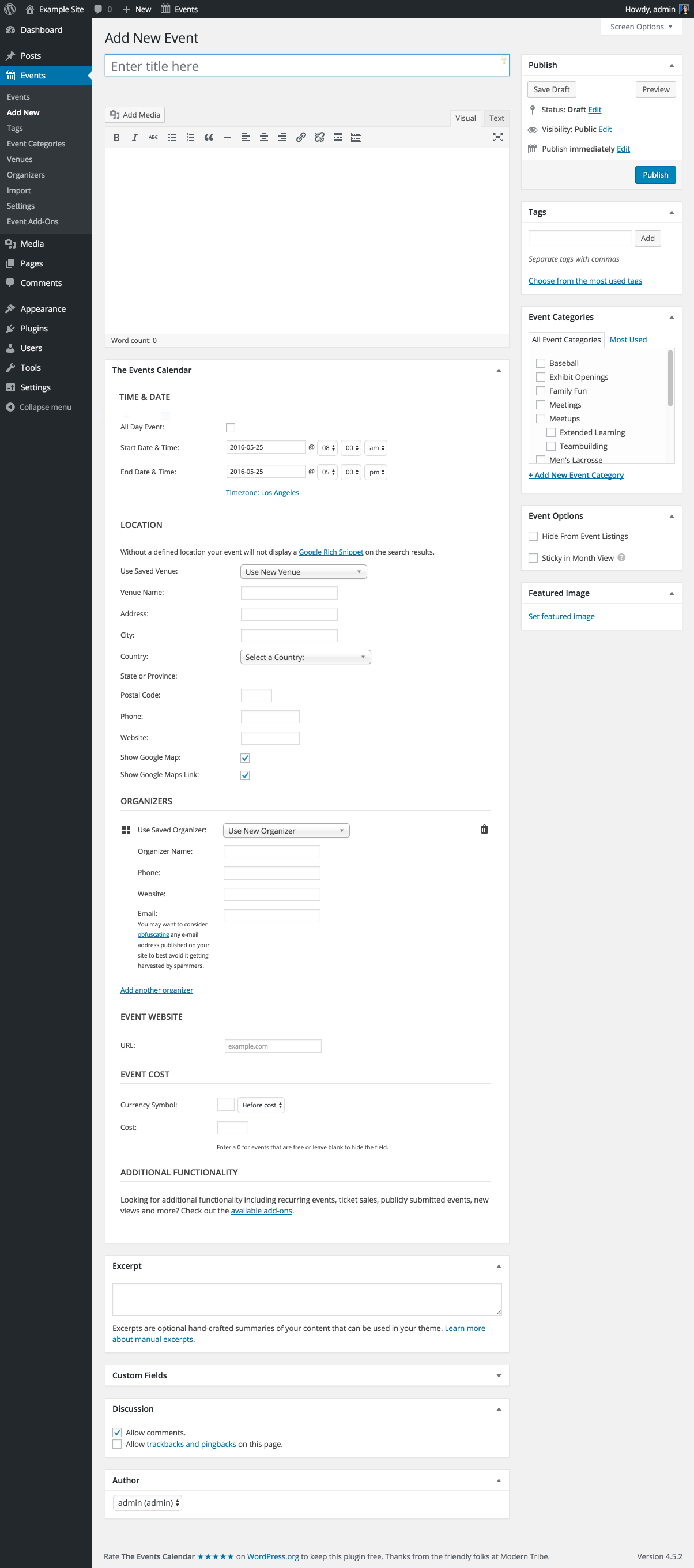
Task: Click the insert link icon
Action: (x=301, y=138)
